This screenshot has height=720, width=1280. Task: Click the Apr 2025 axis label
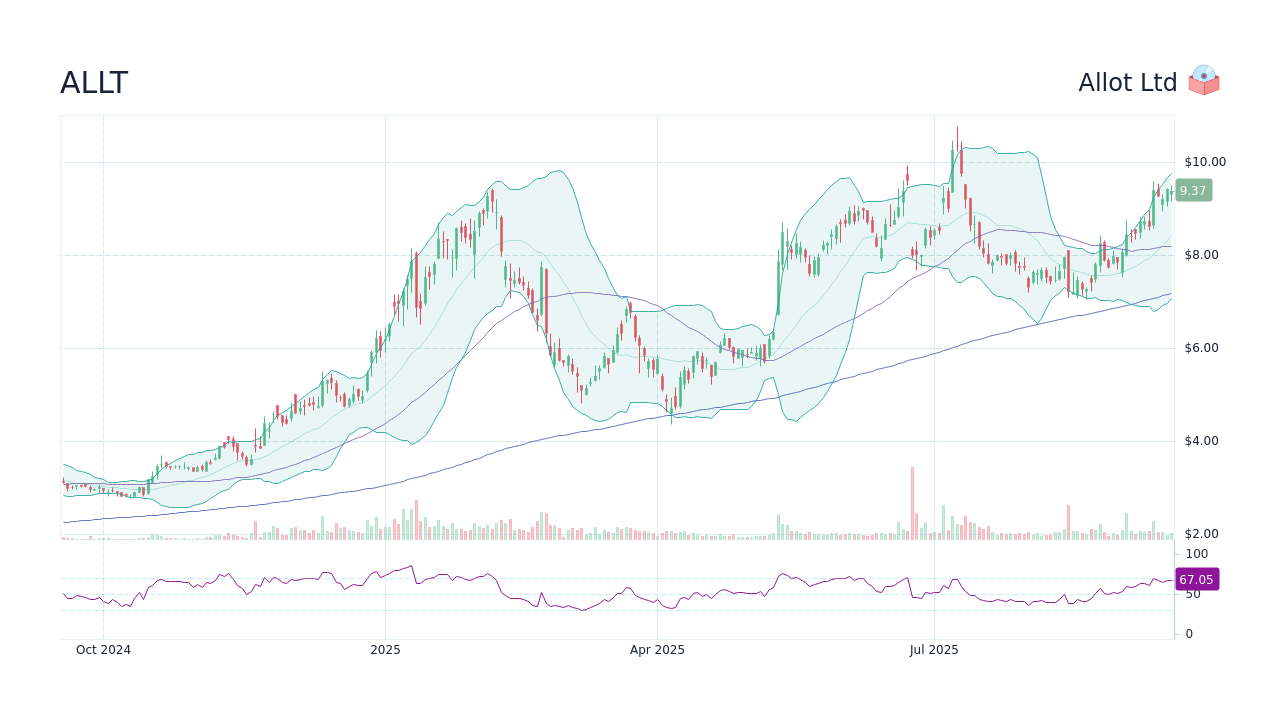659,649
